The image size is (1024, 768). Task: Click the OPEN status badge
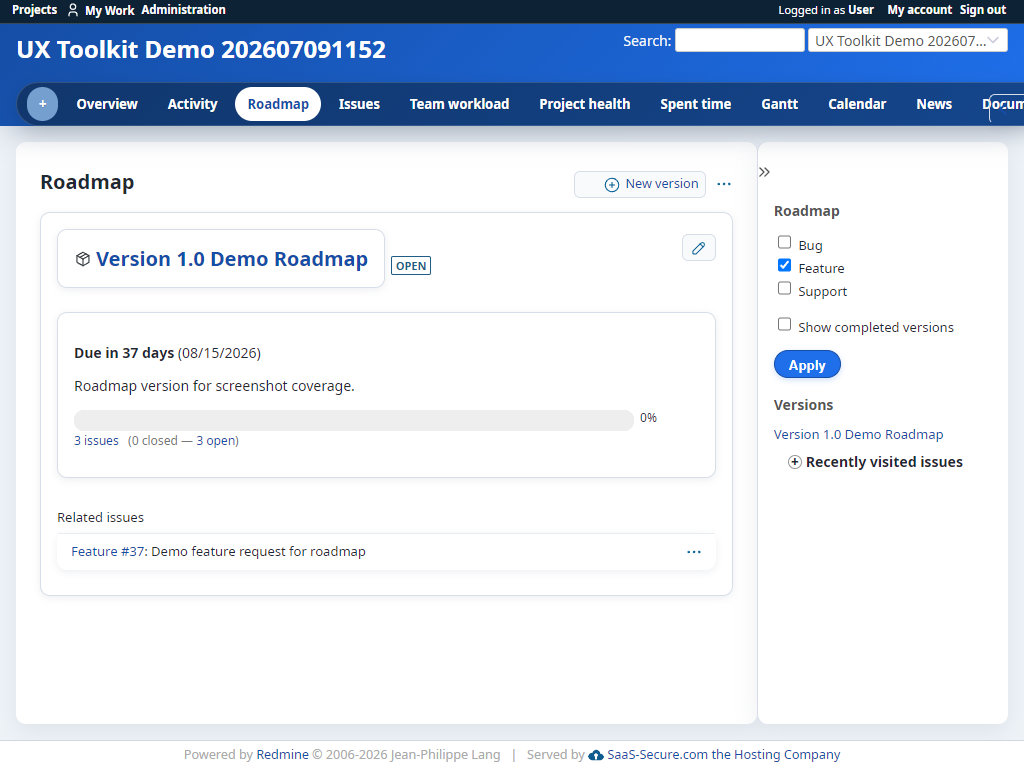pos(411,266)
